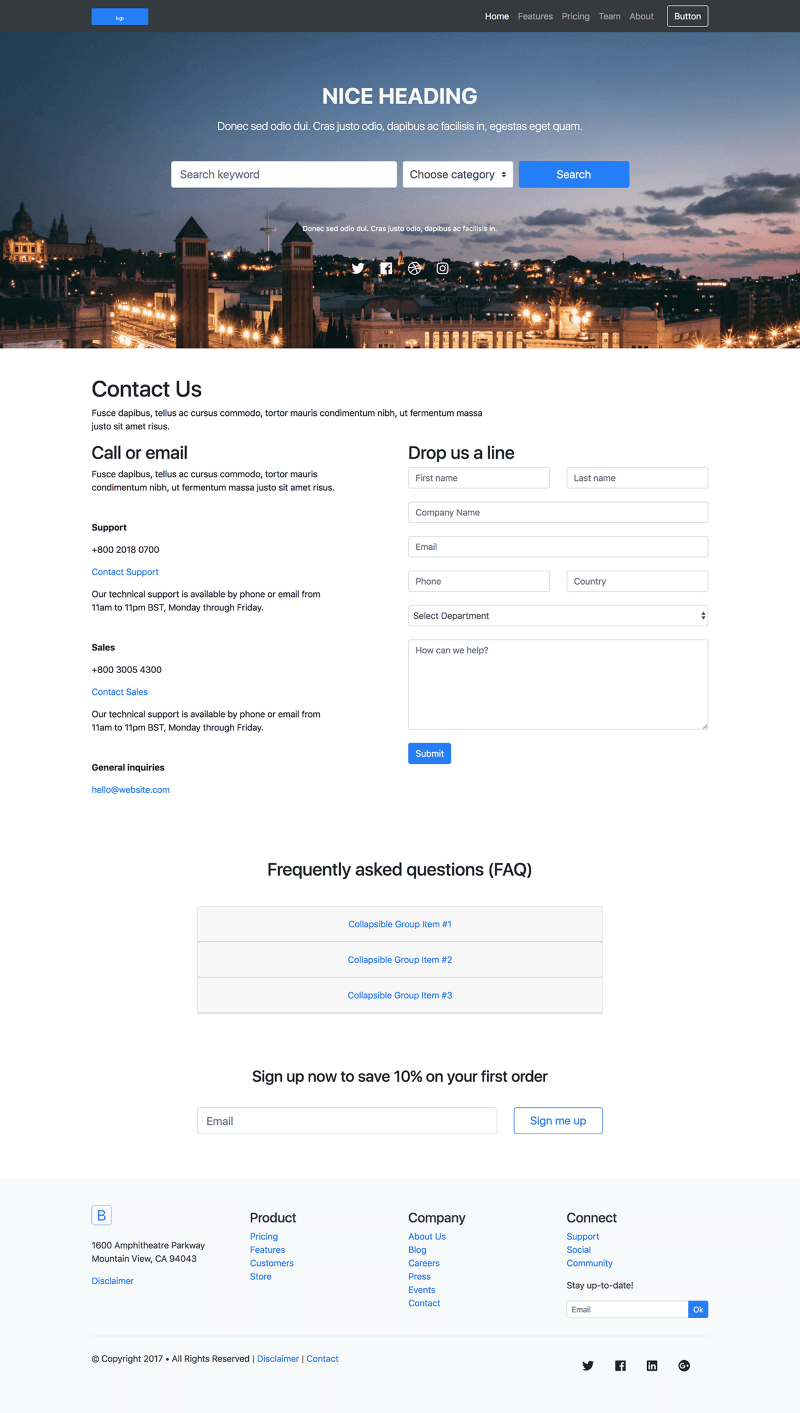Open the Select Department dropdown
800x1413 pixels.
tap(558, 616)
